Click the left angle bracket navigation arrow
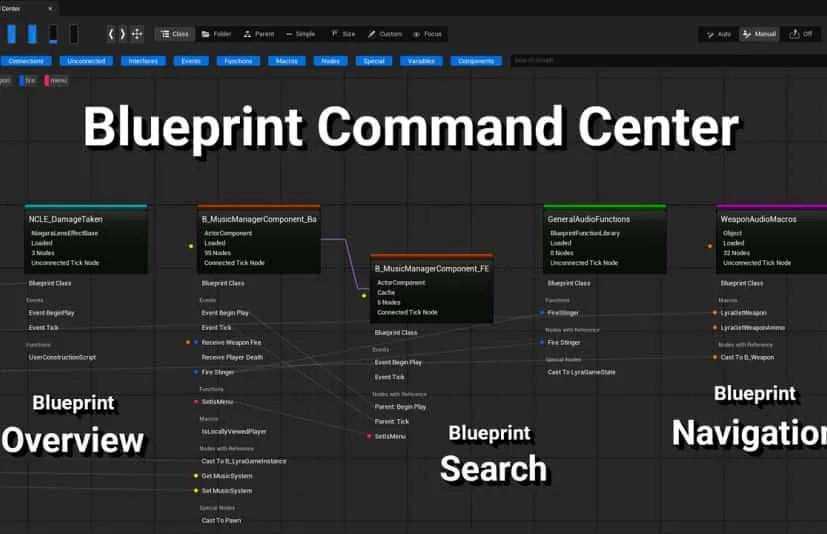 click(x=111, y=34)
